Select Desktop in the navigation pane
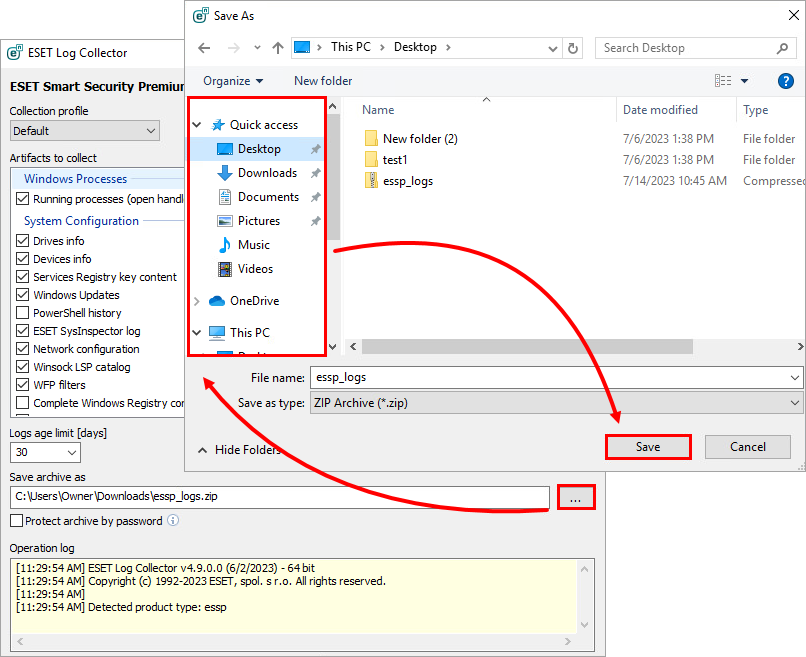806x657 pixels. (259, 149)
